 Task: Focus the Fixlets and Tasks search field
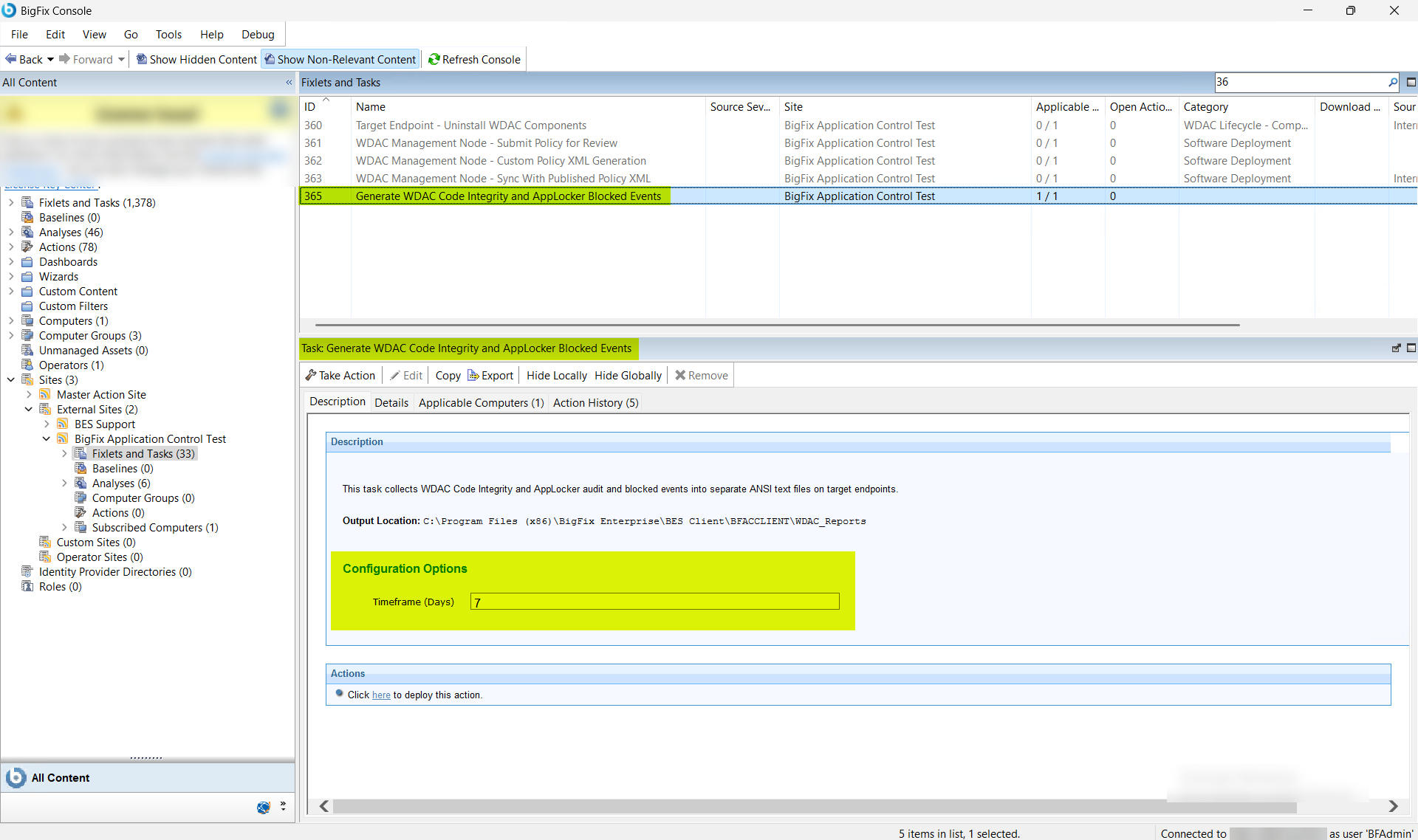tap(1301, 82)
